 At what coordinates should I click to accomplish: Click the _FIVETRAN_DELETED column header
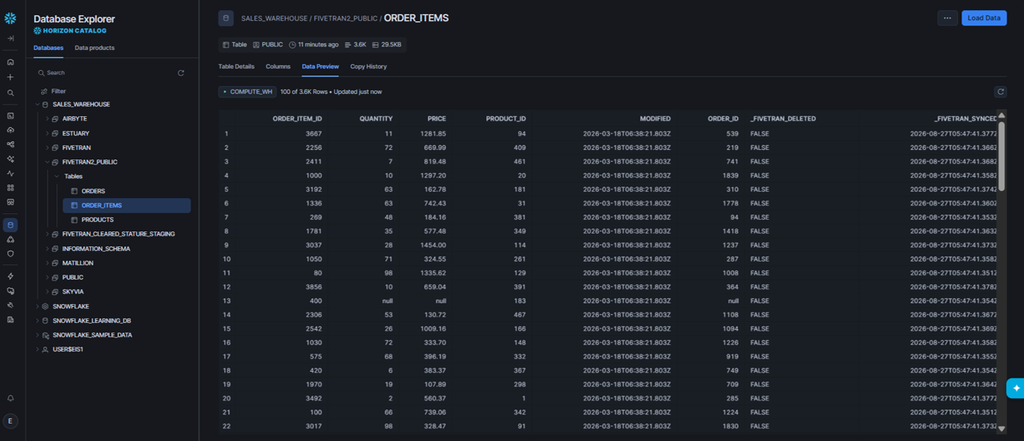tap(783, 119)
